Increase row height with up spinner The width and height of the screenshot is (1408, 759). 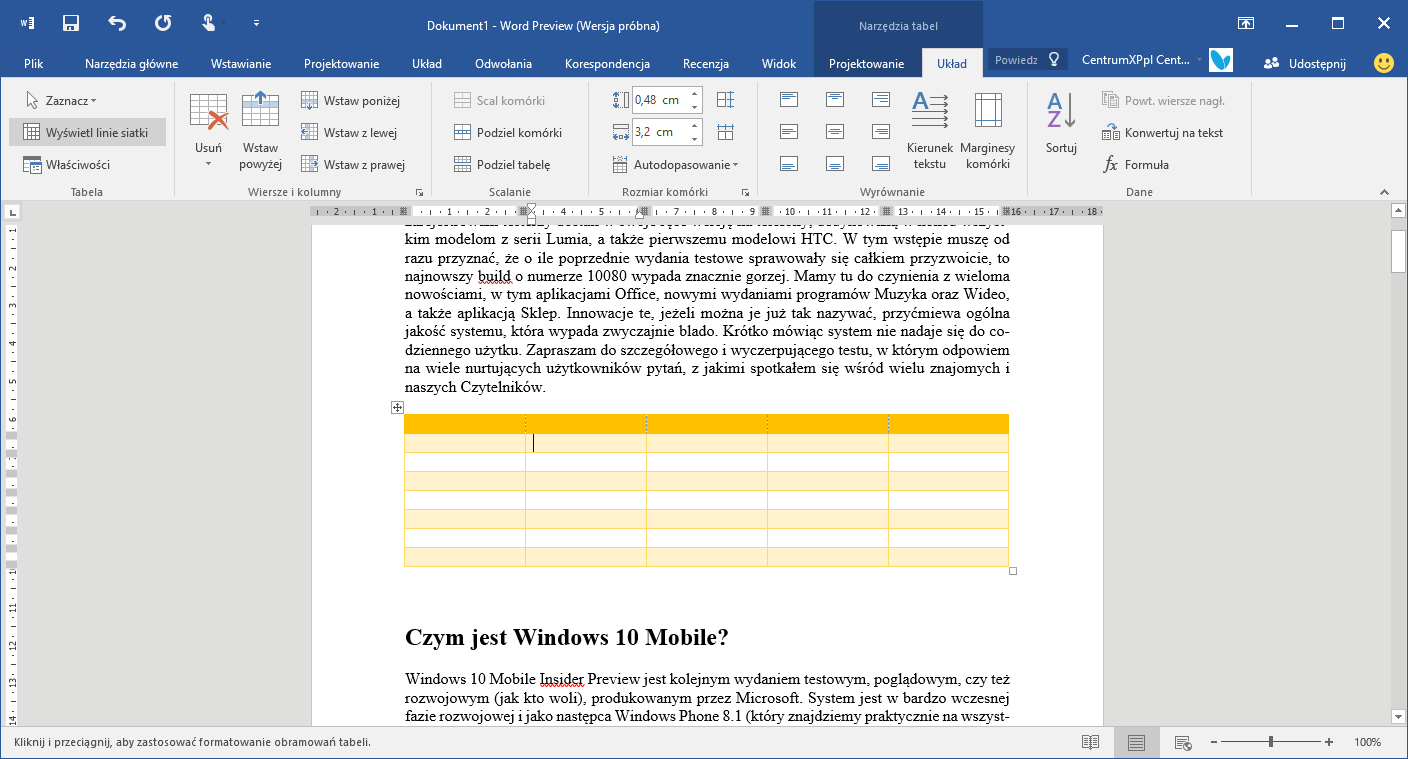(x=695, y=94)
